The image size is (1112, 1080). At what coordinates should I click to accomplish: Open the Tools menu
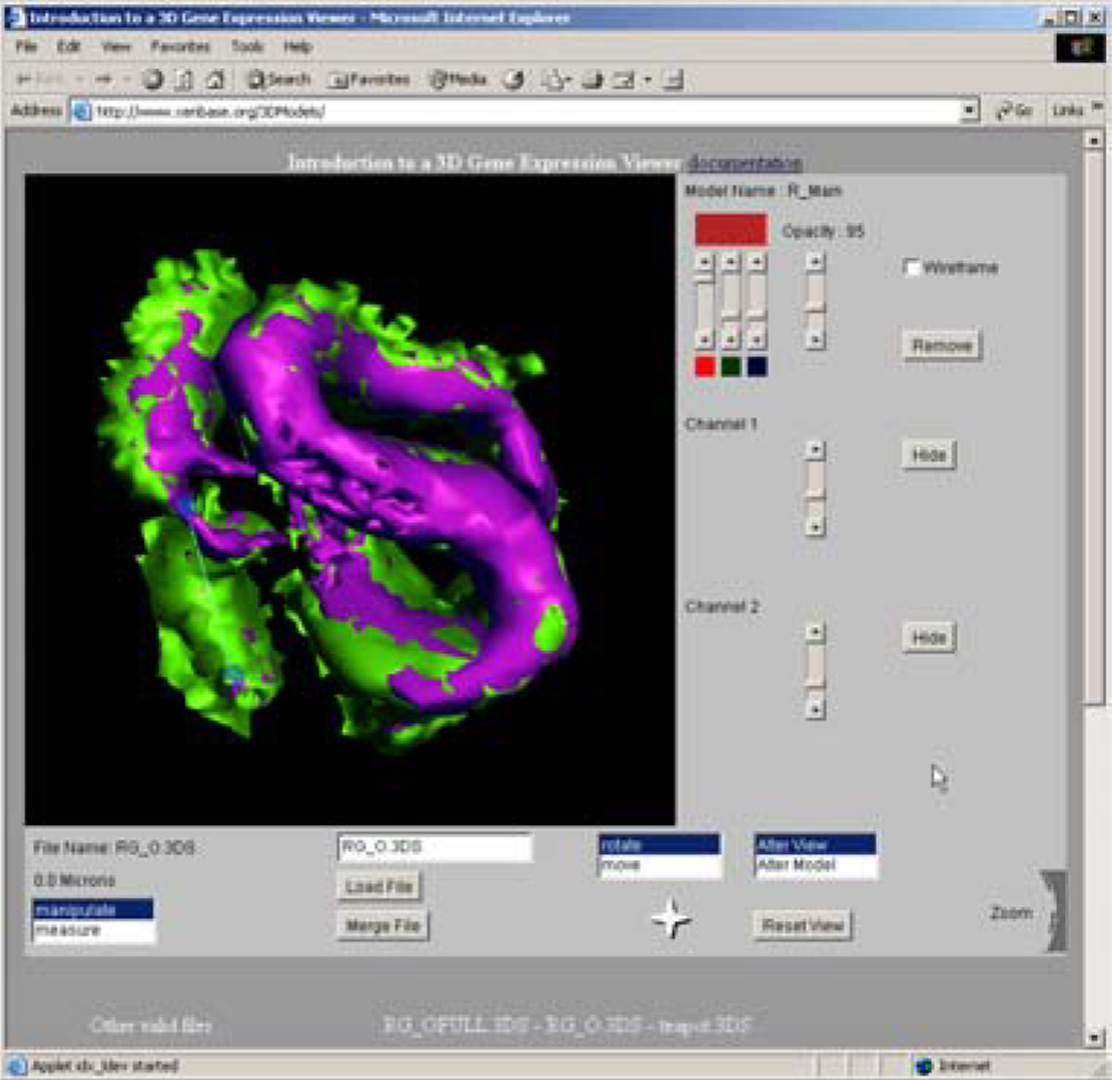pos(247,47)
